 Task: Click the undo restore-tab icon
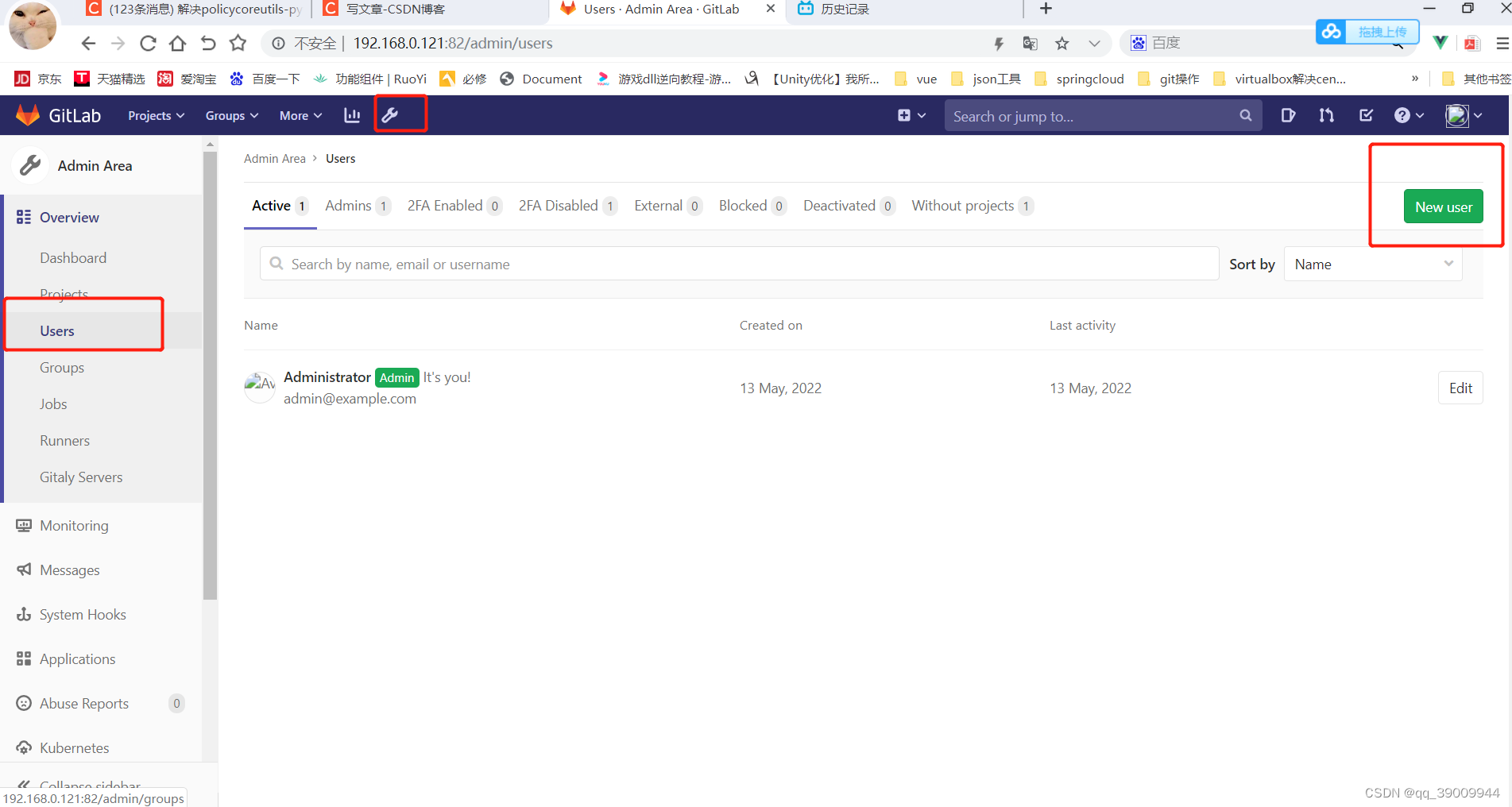(208, 43)
